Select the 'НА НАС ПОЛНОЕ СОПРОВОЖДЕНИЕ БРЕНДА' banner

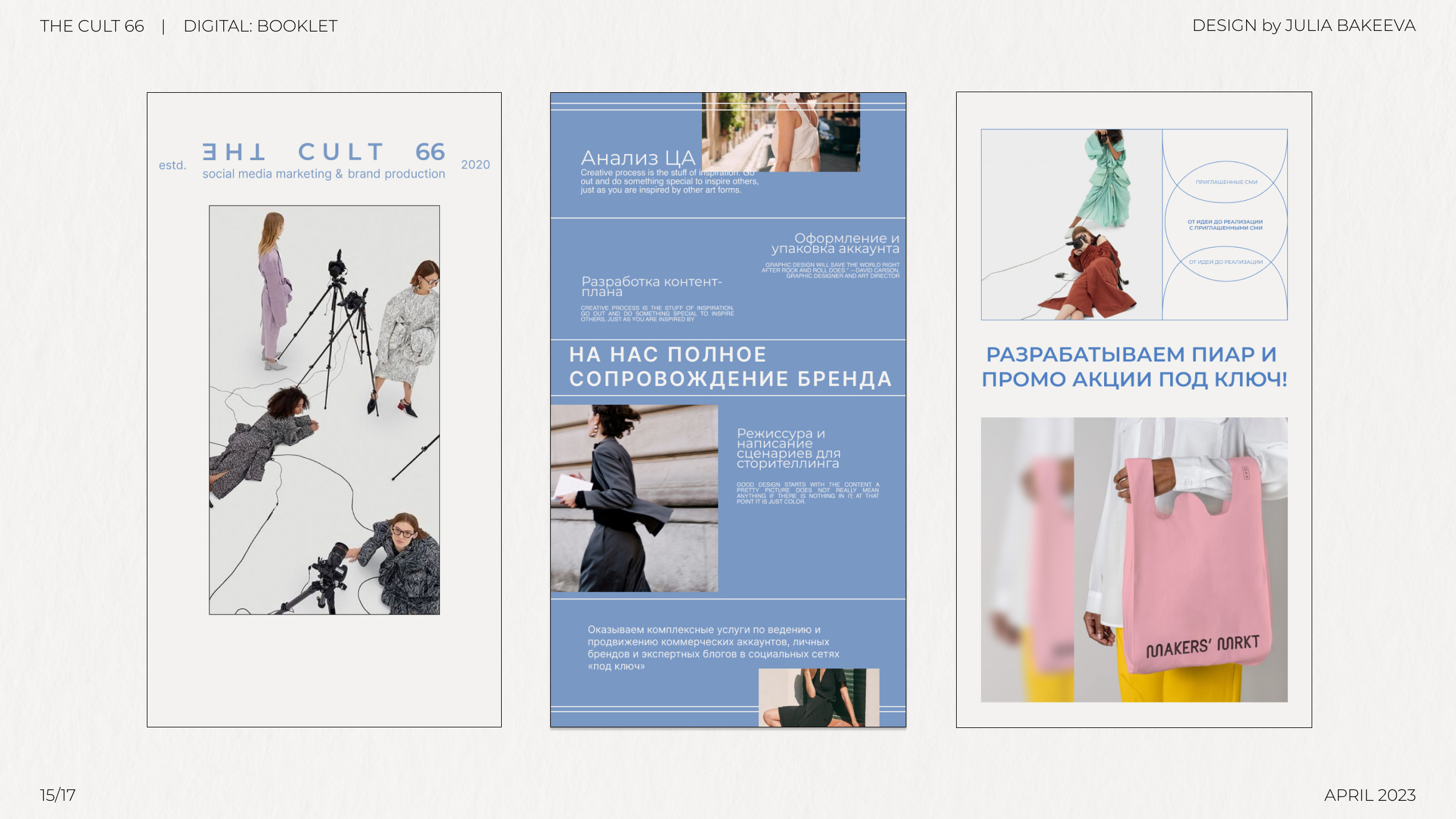pyautogui.click(x=730, y=367)
